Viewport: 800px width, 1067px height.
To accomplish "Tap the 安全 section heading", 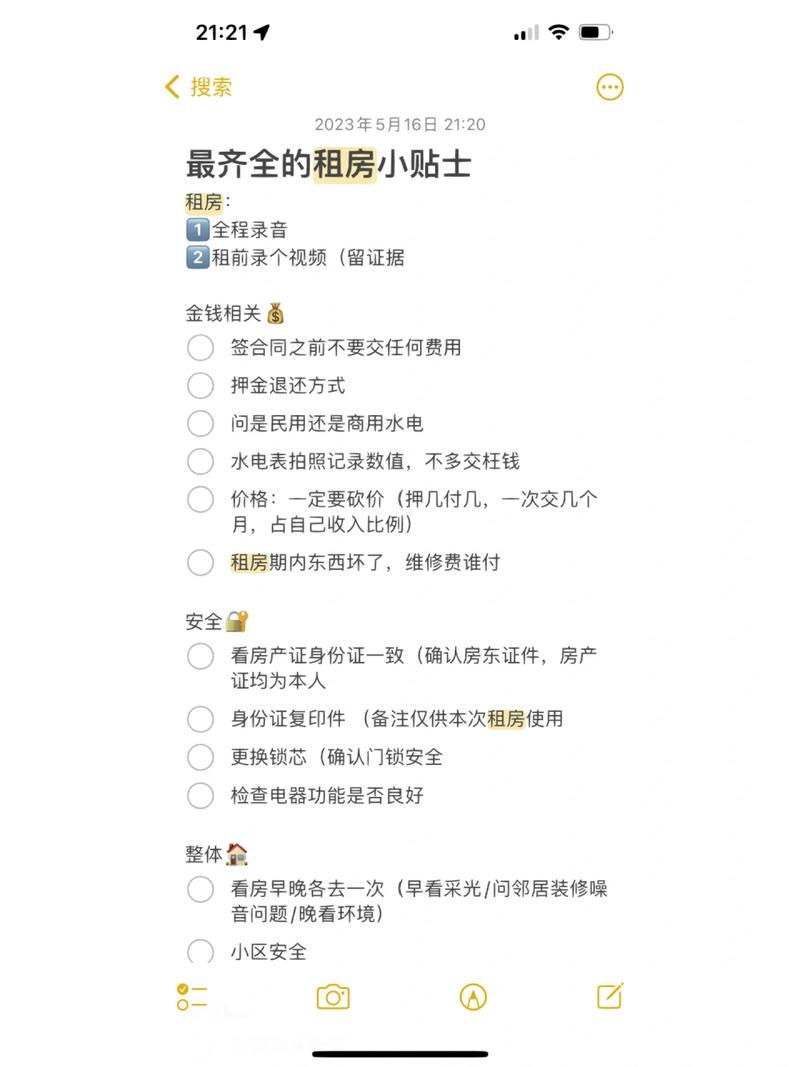I will coord(204,622).
